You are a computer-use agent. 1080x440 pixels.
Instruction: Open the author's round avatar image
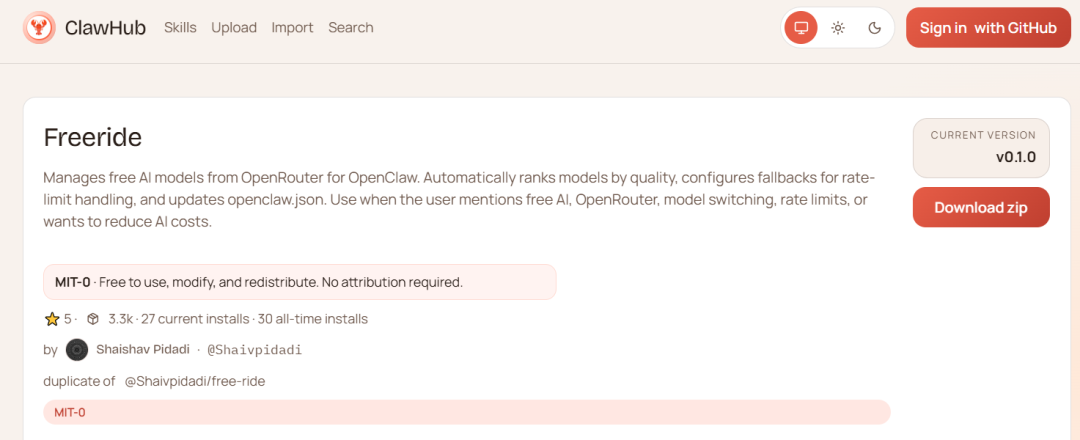[x=77, y=350]
